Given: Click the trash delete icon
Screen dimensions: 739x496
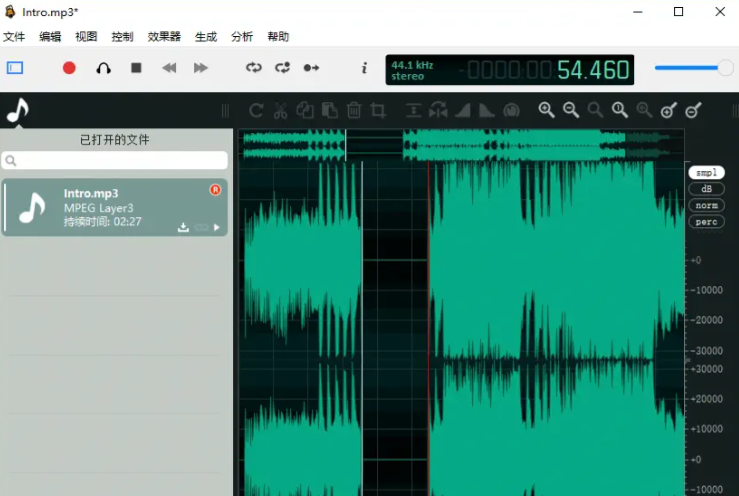Looking at the screenshot, I should 354,110.
